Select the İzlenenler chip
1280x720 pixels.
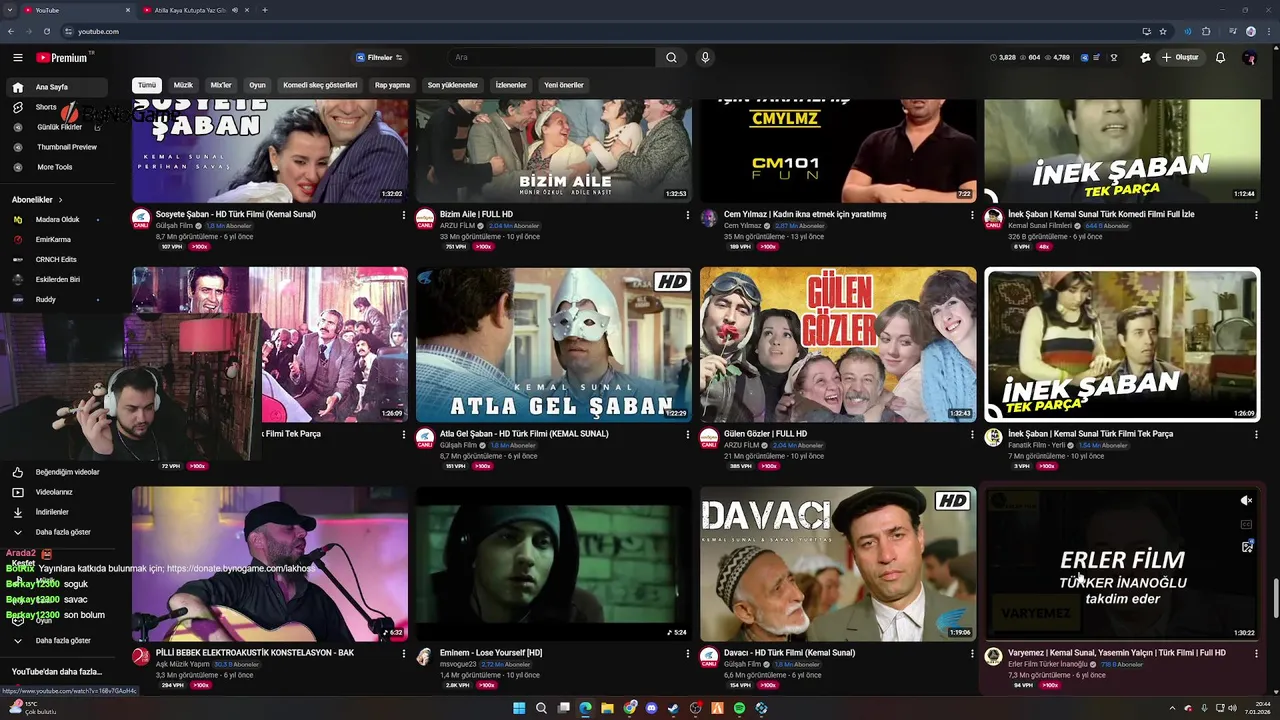(511, 85)
